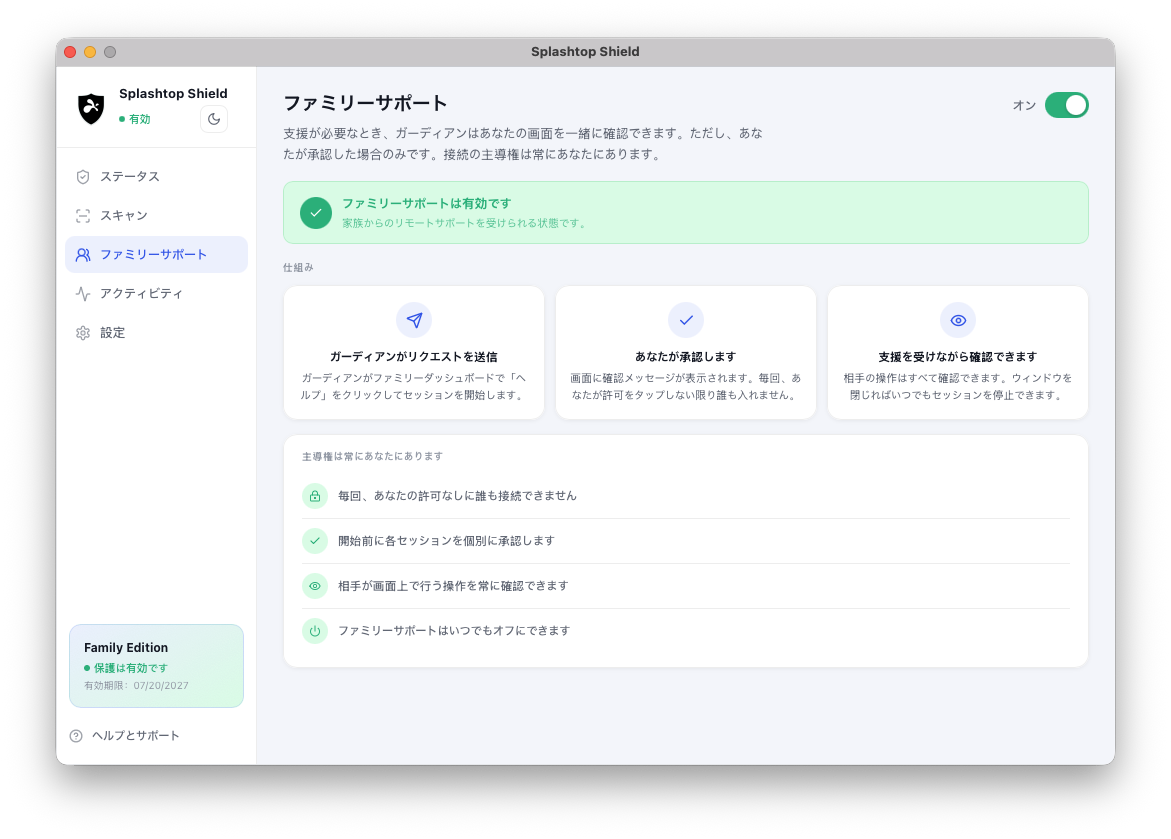This screenshot has height=839, width=1171.
Task: Click the green check icon beside 開始前に各セッション
Action: [315, 541]
